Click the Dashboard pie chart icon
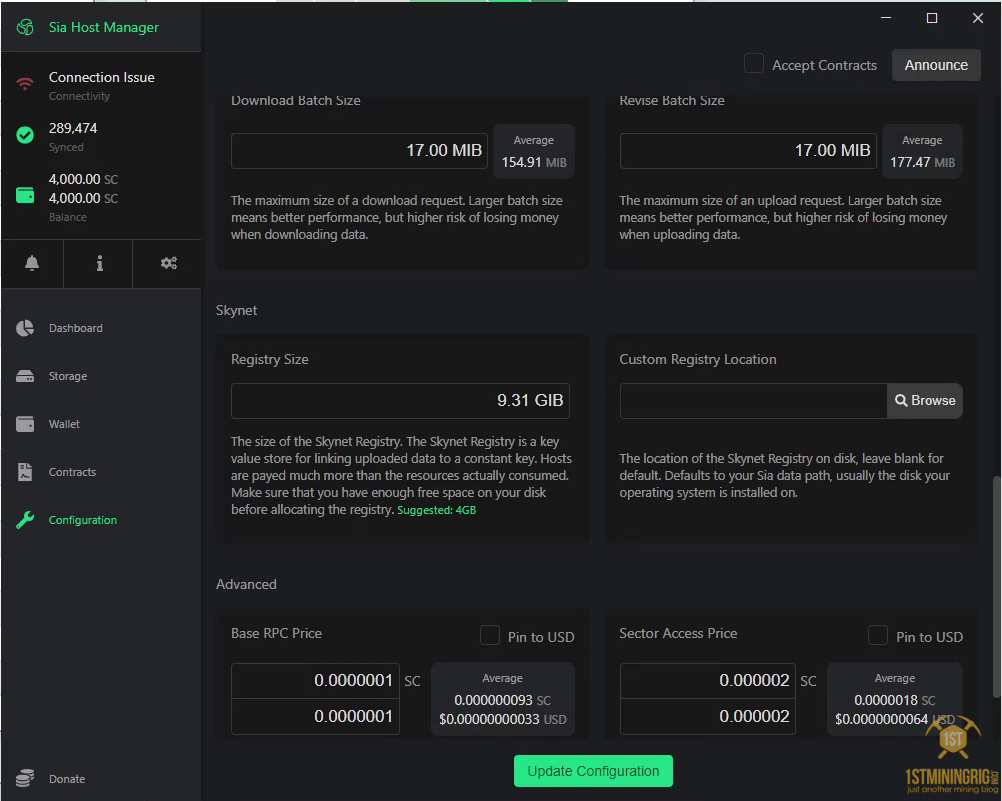The image size is (1002, 801). (25, 328)
